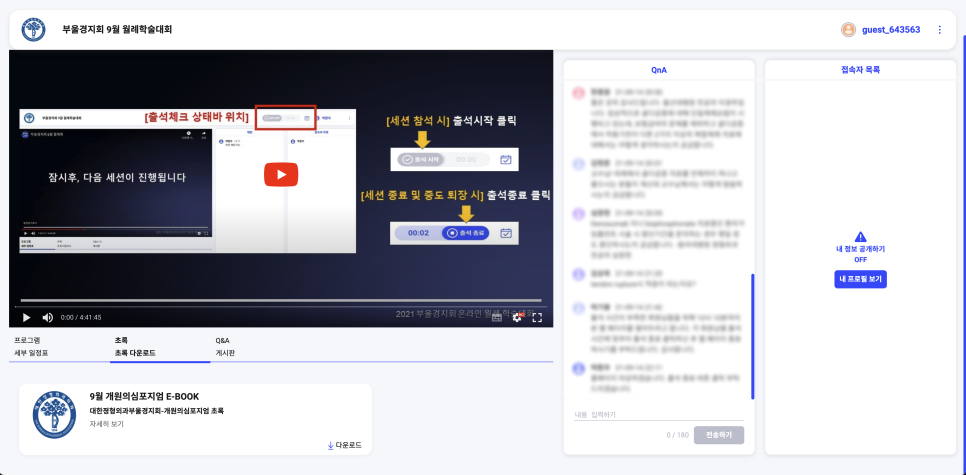Start the video with the red YouTube play button

[281, 174]
